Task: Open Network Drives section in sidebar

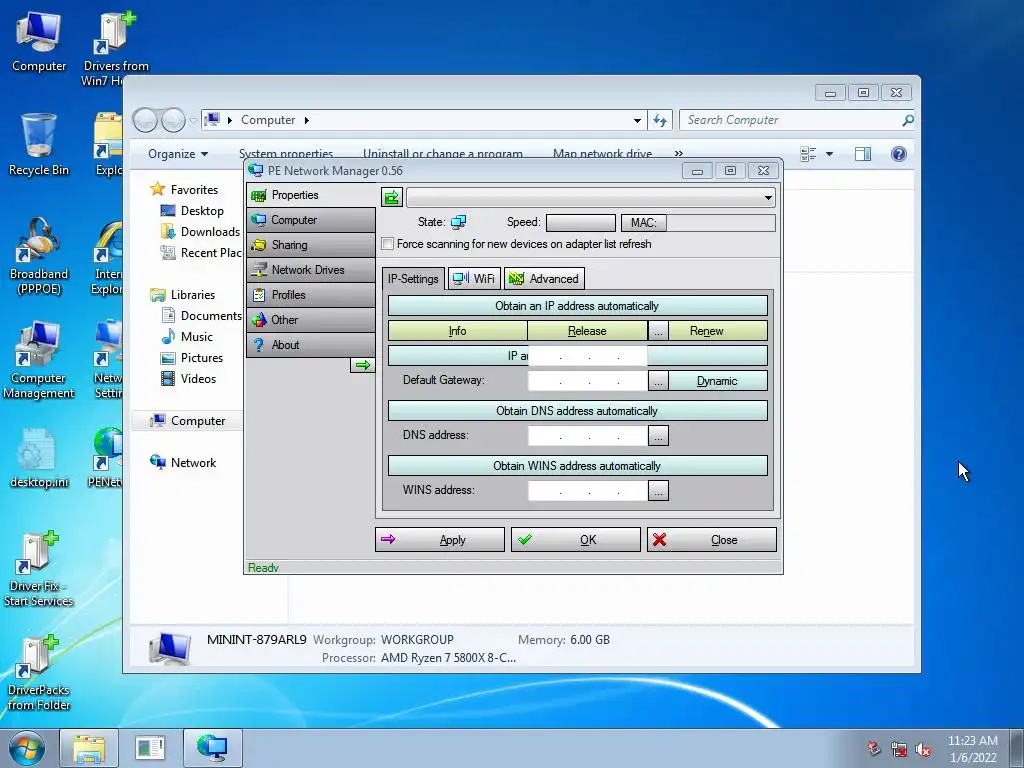Action: (312, 270)
